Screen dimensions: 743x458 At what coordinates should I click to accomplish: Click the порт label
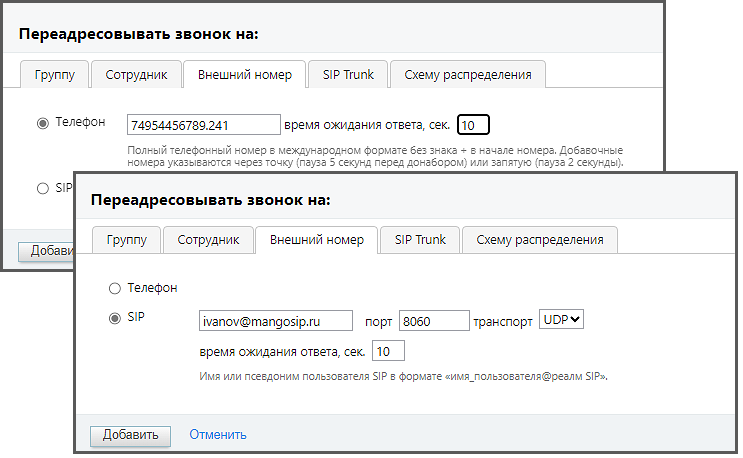[x=378, y=322]
